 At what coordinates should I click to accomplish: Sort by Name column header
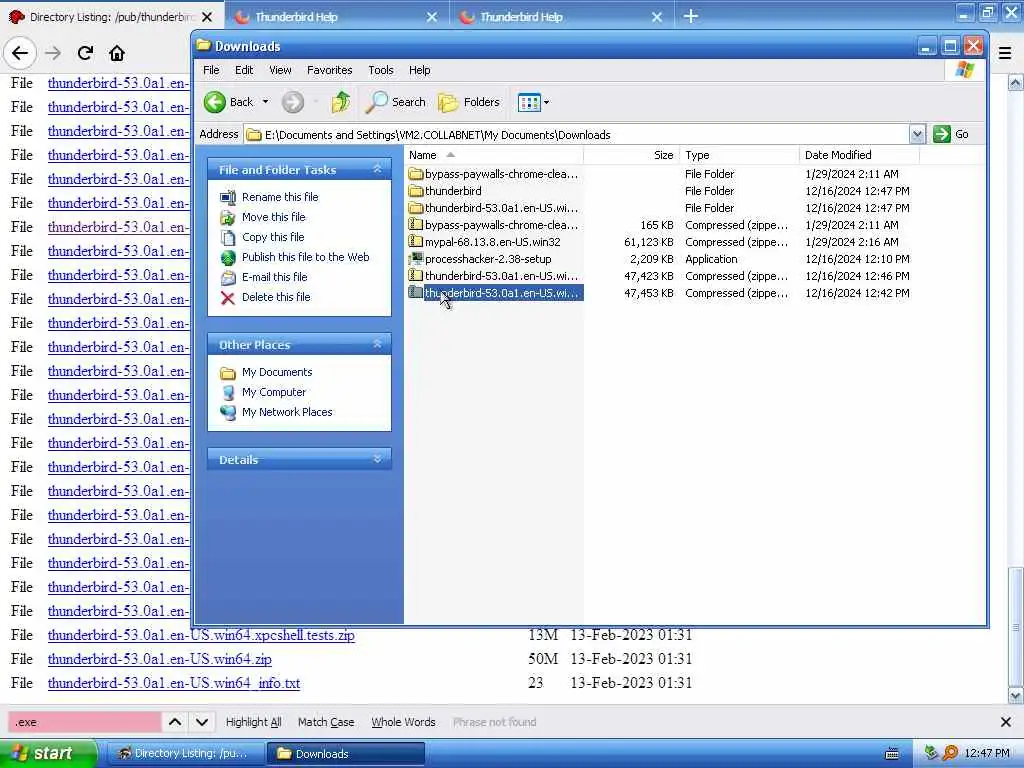pyautogui.click(x=494, y=155)
